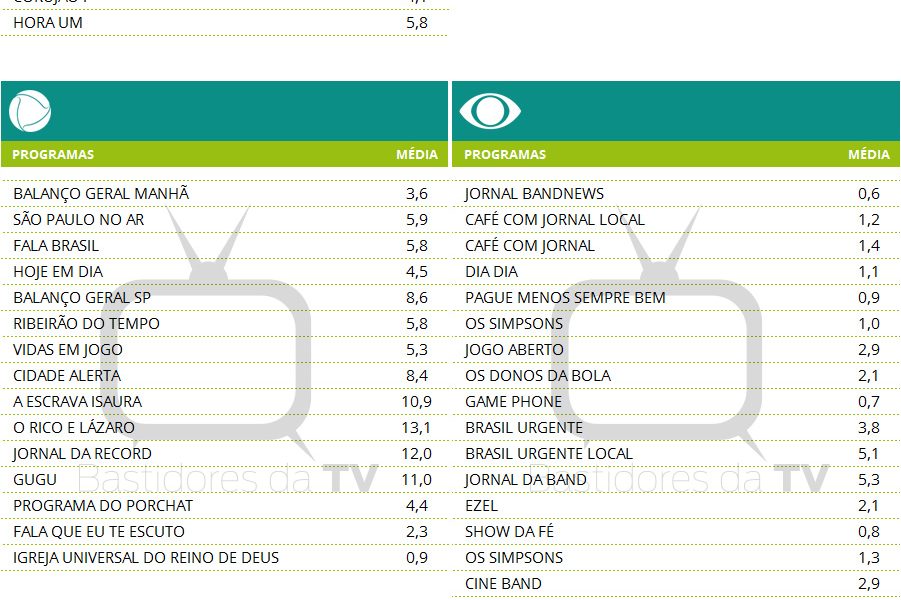Viewport: 901px width, 600px height.
Task: Click CINE BAND program row
Action: [503, 584]
